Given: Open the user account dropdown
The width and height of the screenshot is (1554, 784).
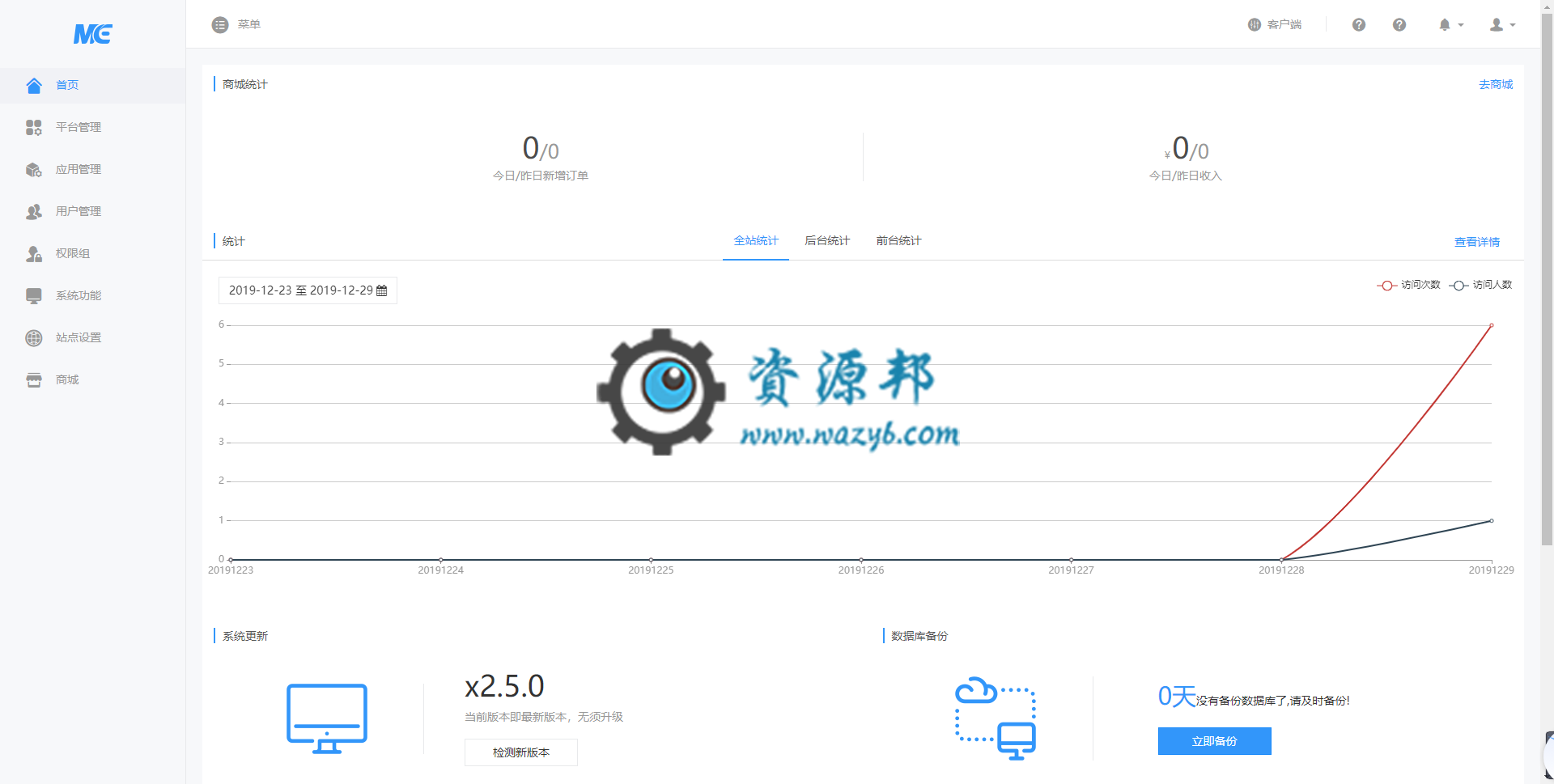Looking at the screenshot, I should coord(1502,25).
